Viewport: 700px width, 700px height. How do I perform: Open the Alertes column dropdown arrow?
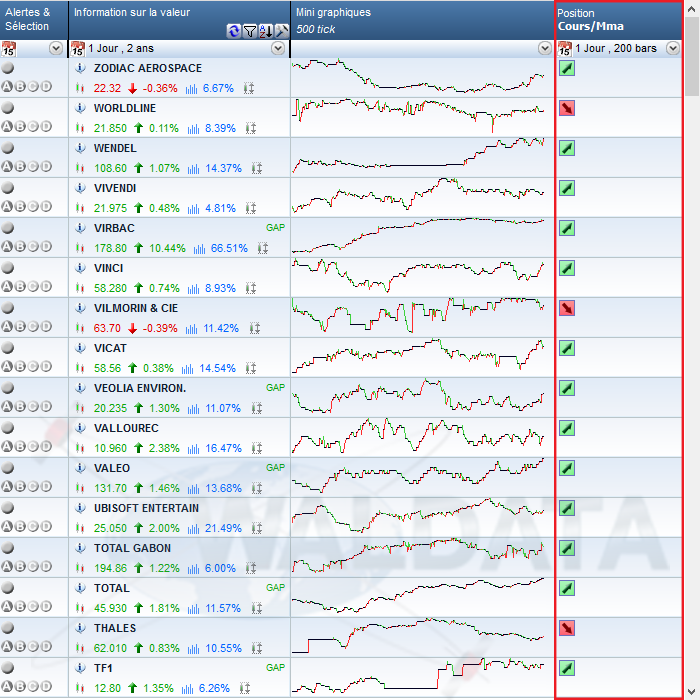tap(56, 48)
